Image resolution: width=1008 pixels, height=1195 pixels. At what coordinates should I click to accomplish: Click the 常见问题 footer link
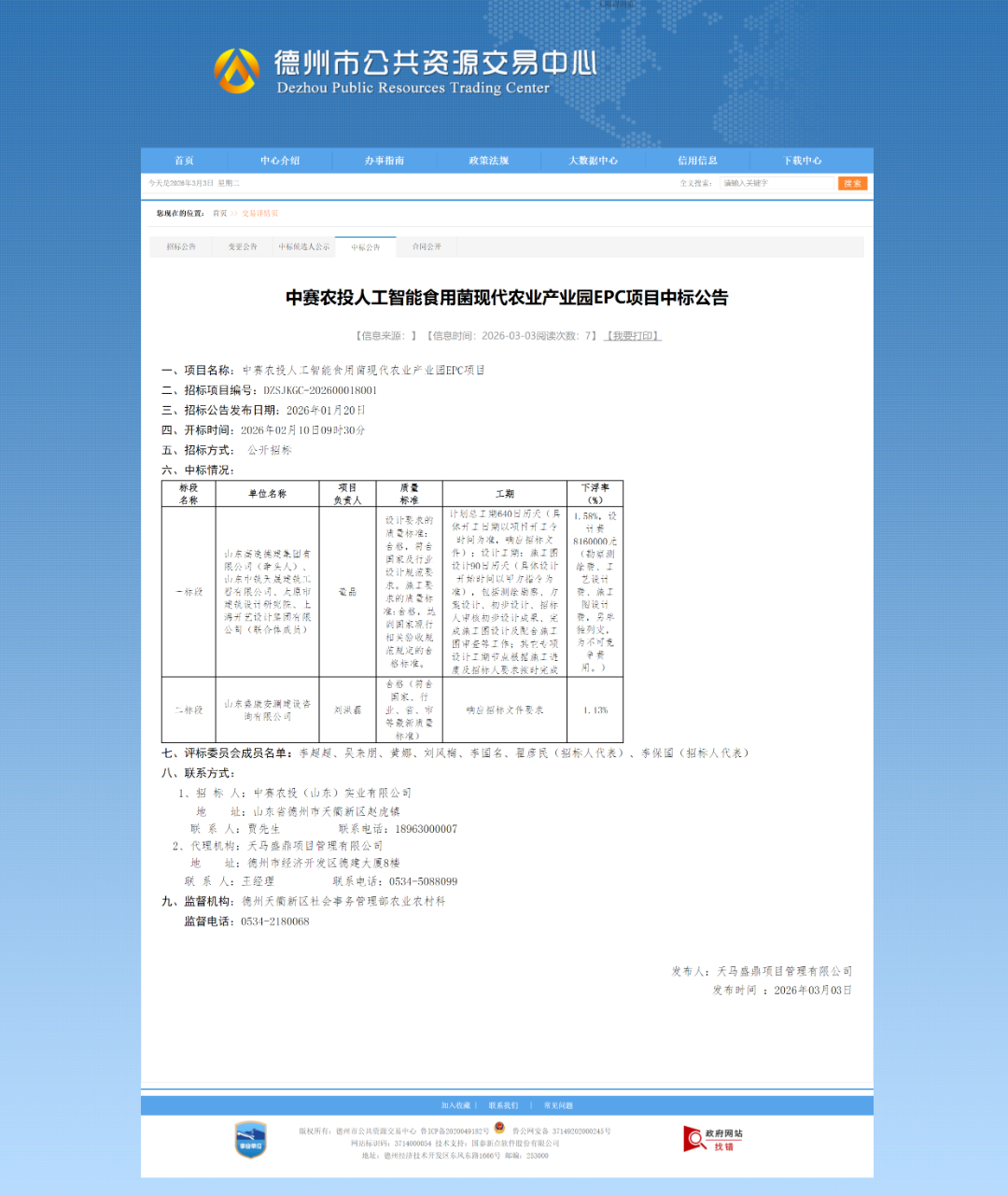pos(558,1105)
